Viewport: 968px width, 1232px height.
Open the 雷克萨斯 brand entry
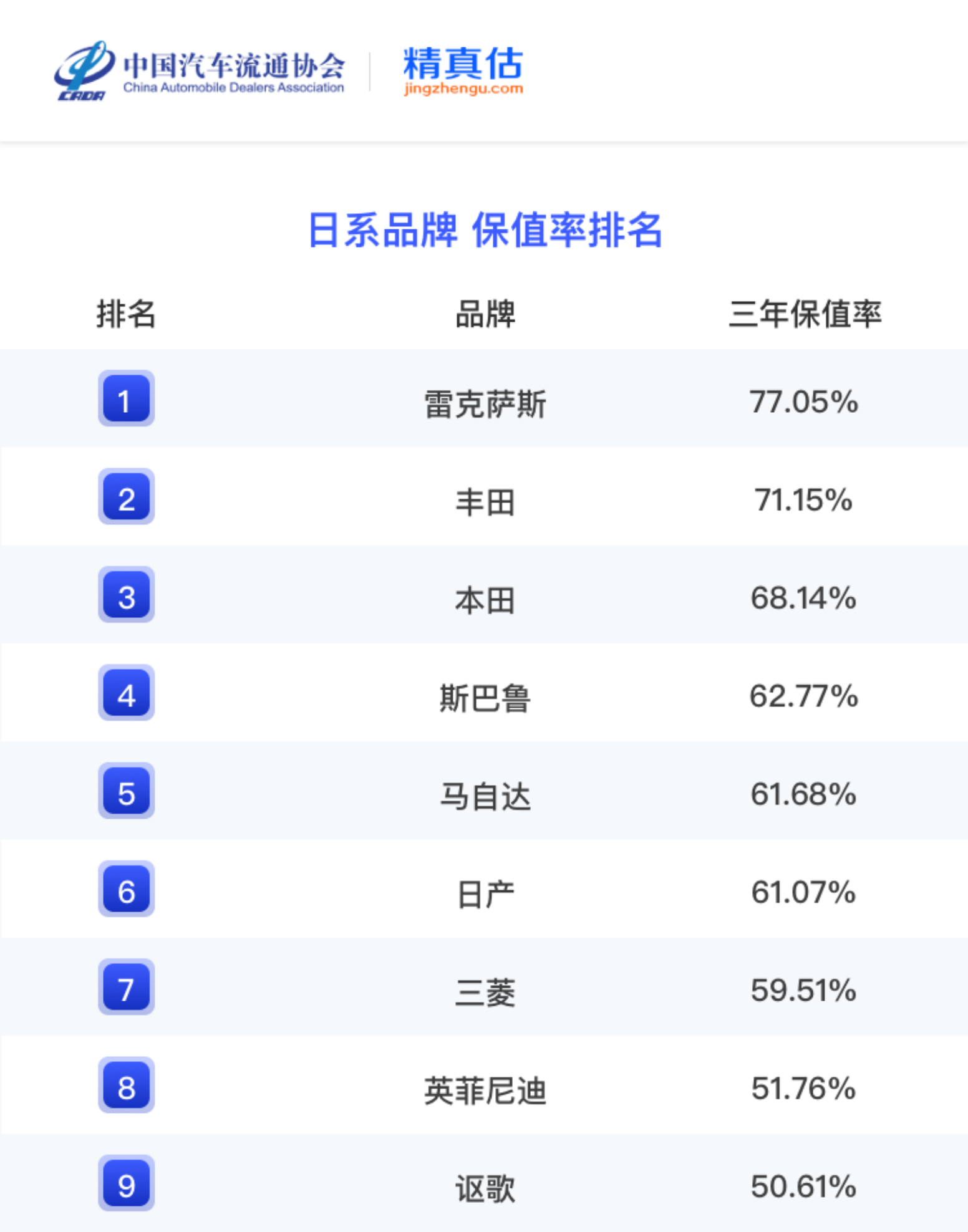(x=485, y=403)
